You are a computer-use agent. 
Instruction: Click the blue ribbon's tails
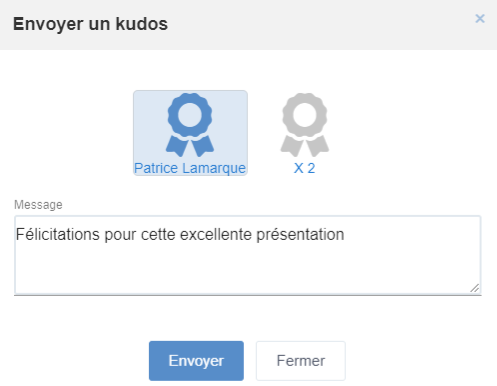click(x=190, y=146)
